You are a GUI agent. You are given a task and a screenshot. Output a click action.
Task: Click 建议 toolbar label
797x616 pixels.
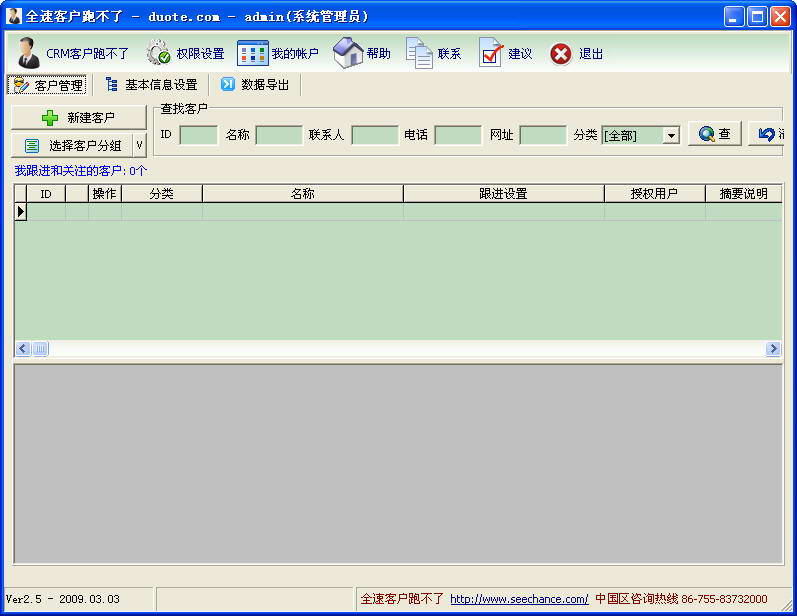pyautogui.click(x=520, y=54)
